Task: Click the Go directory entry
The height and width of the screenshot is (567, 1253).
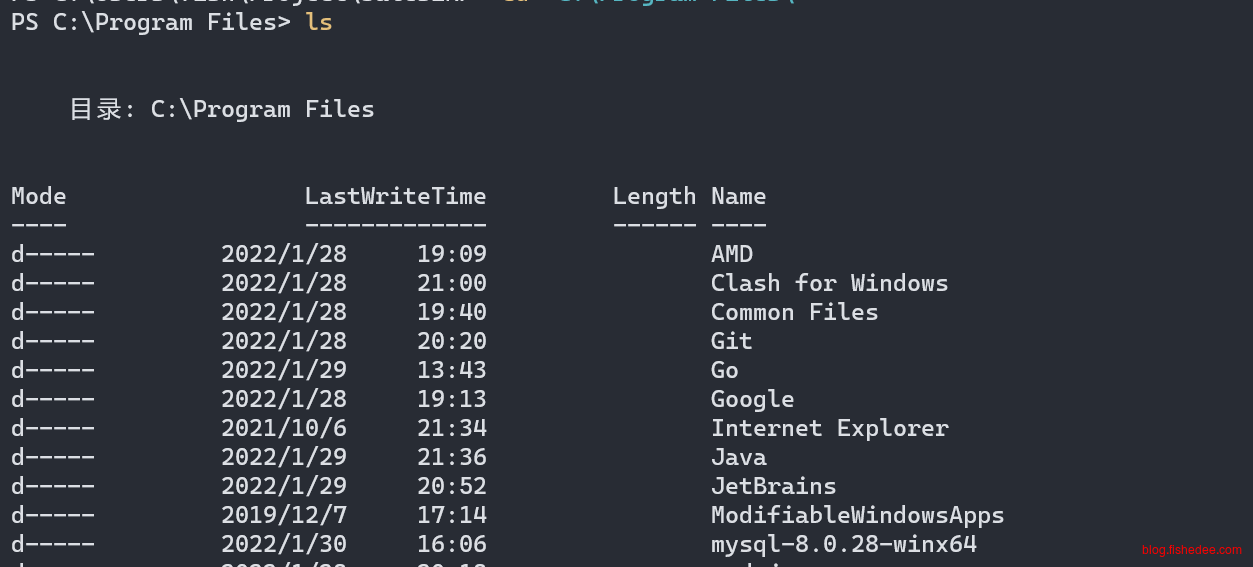Action: point(724,370)
